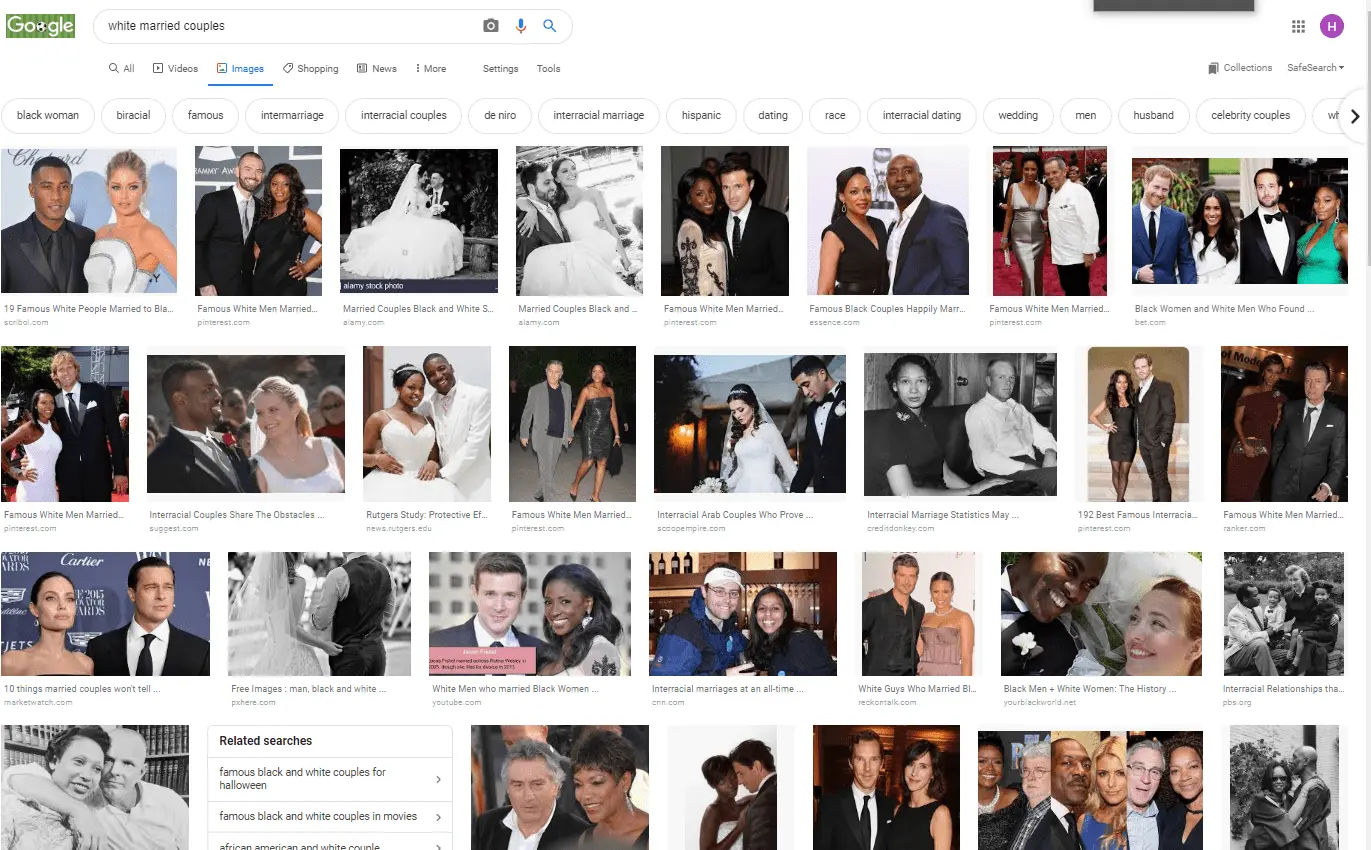Click the Google logo
This screenshot has width=1371, height=850.
tap(40, 25)
